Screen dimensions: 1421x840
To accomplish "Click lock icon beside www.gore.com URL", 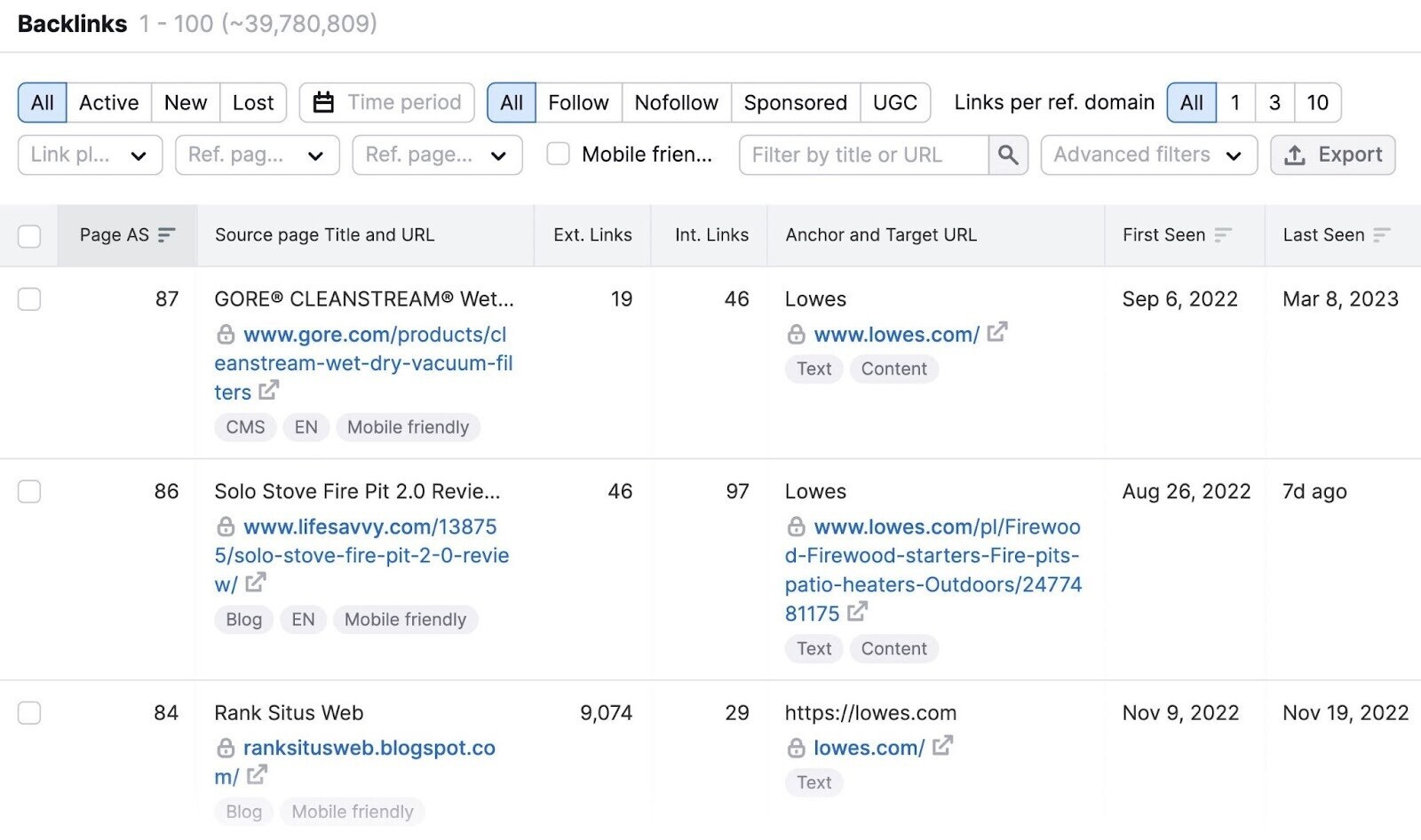I will 226,335.
